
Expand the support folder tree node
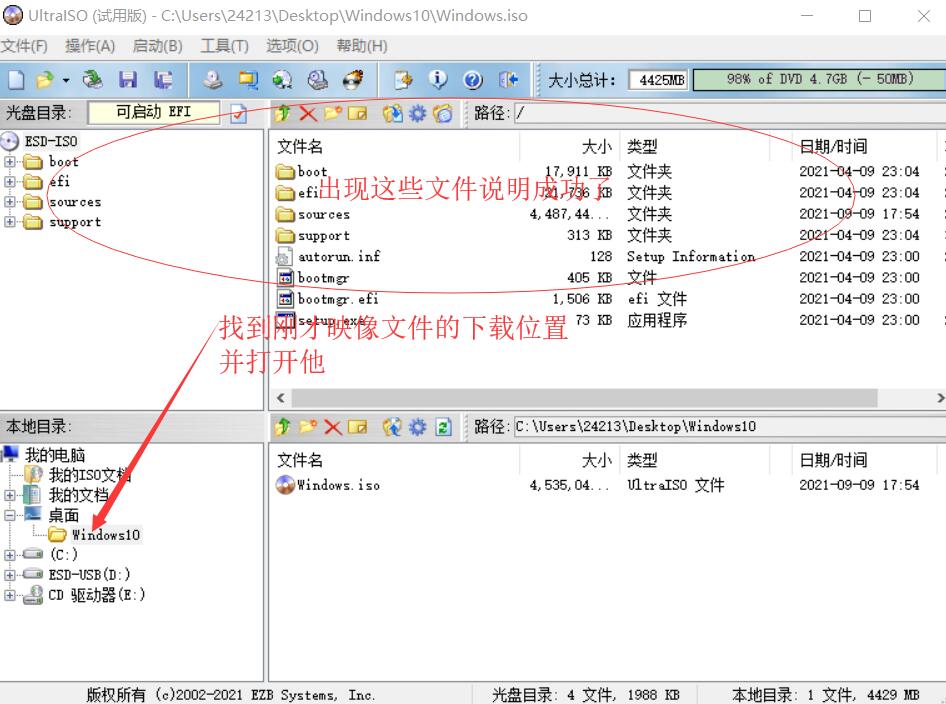pos(10,222)
